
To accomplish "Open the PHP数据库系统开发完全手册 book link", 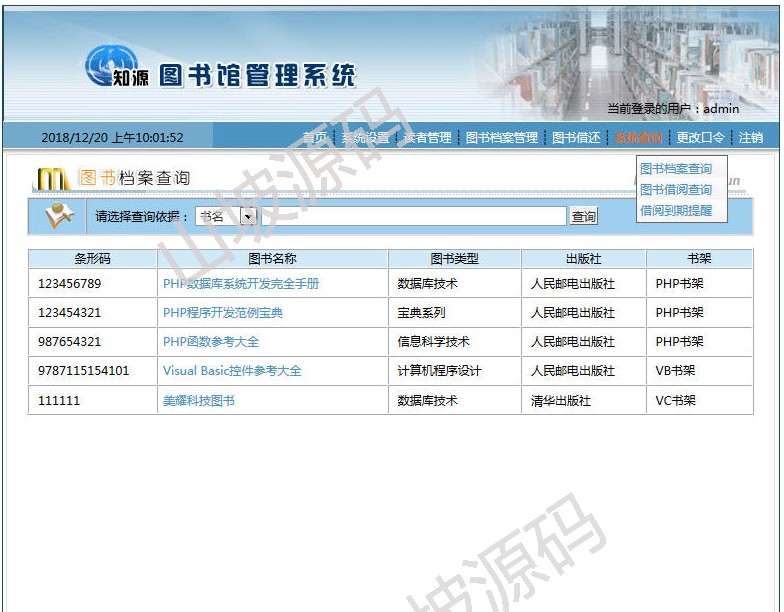I will point(241,284).
